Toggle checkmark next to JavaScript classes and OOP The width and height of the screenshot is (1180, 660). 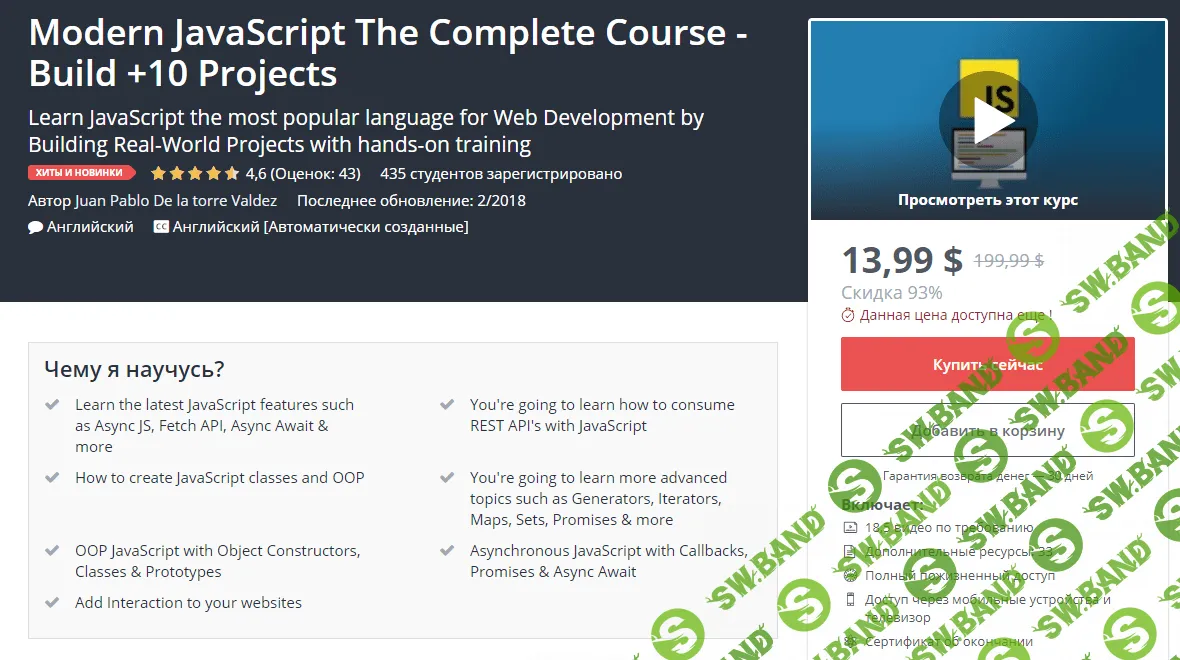coord(53,477)
